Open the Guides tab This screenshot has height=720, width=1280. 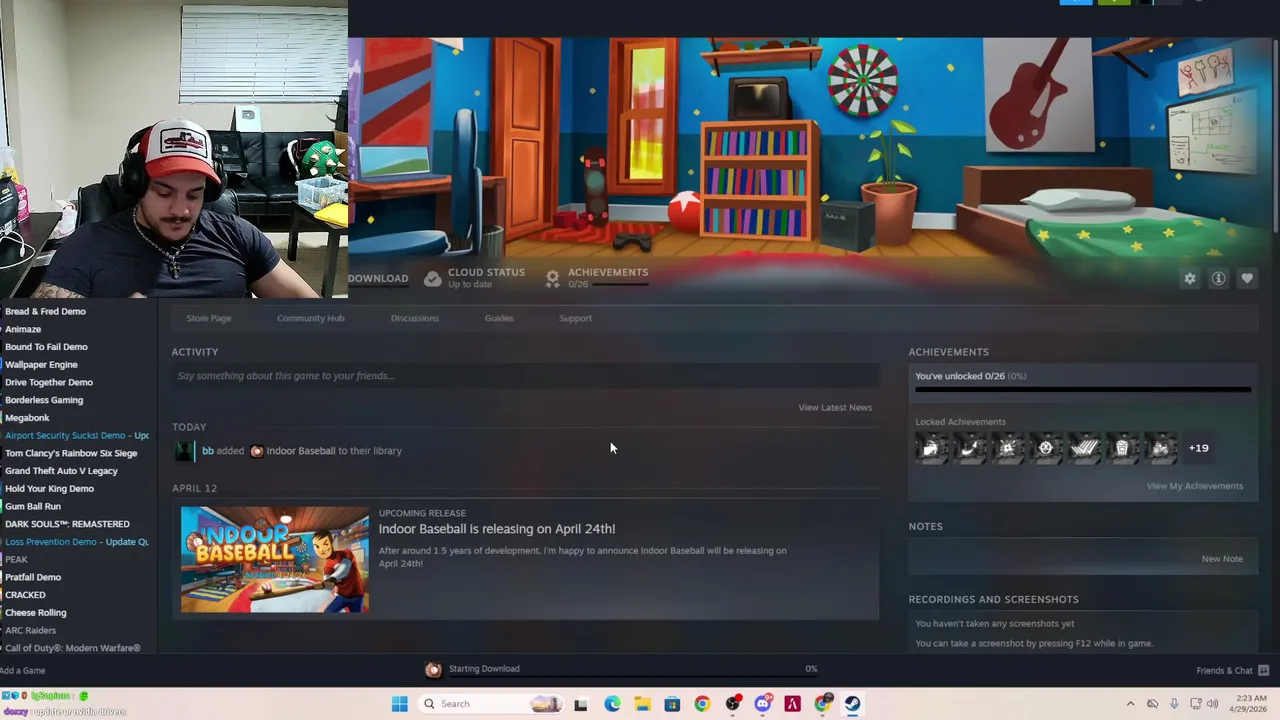499,318
